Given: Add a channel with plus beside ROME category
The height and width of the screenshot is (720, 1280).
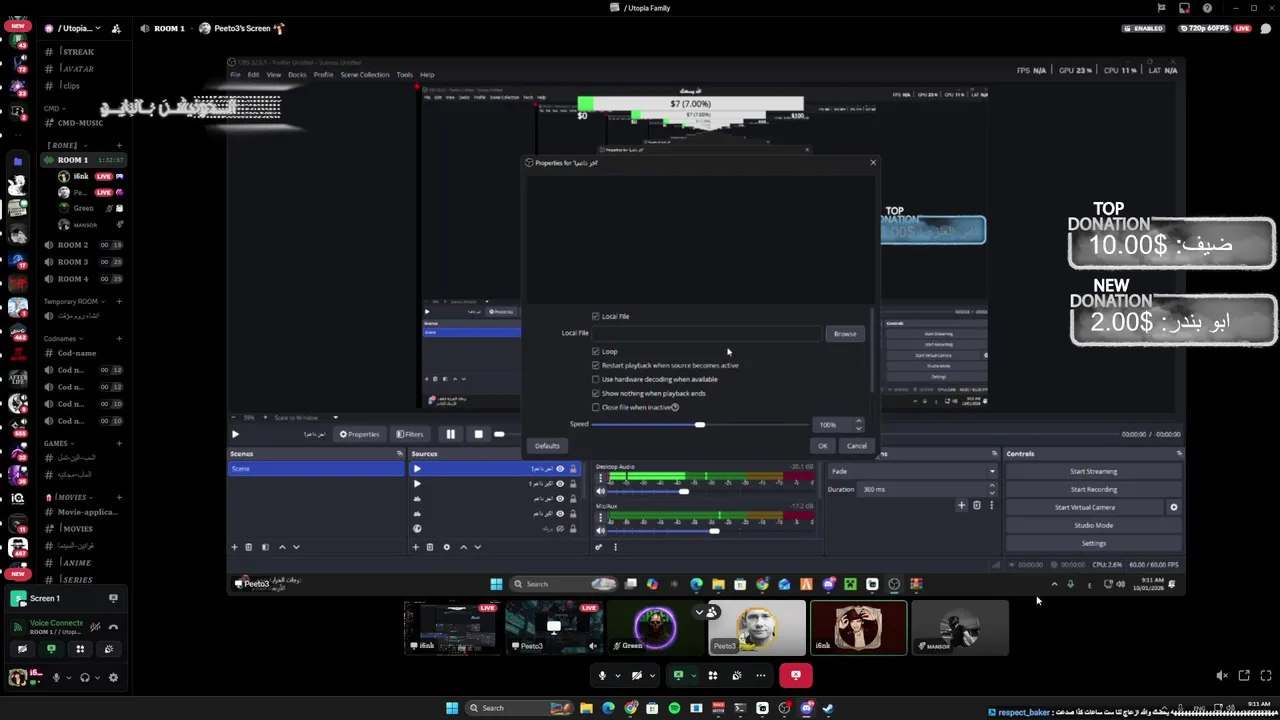Looking at the screenshot, I should tap(119, 145).
